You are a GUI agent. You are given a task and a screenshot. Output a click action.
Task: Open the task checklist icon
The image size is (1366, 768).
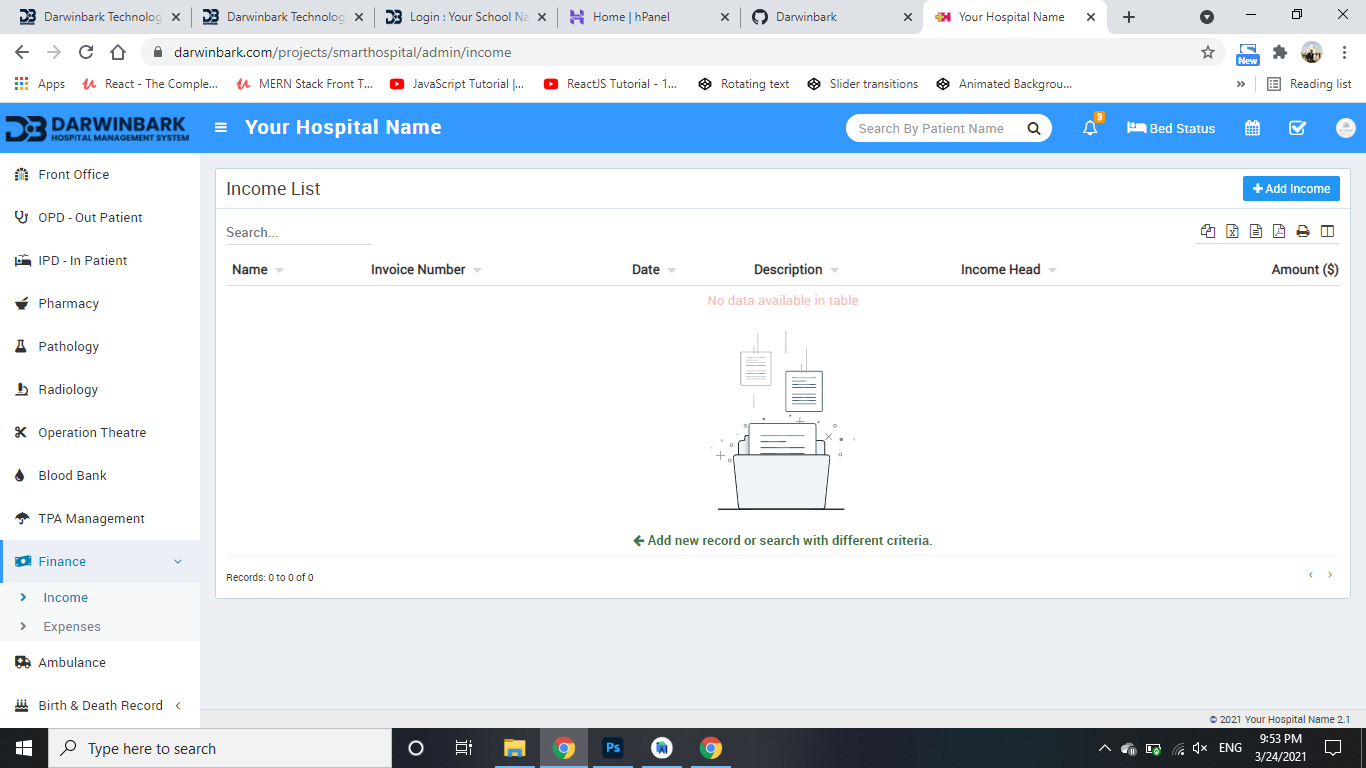pyautogui.click(x=1297, y=128)
